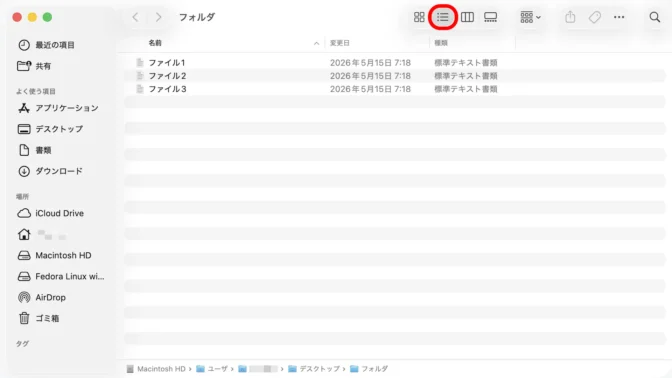
Task: Close the window with the red button
Action: [17, 17]
